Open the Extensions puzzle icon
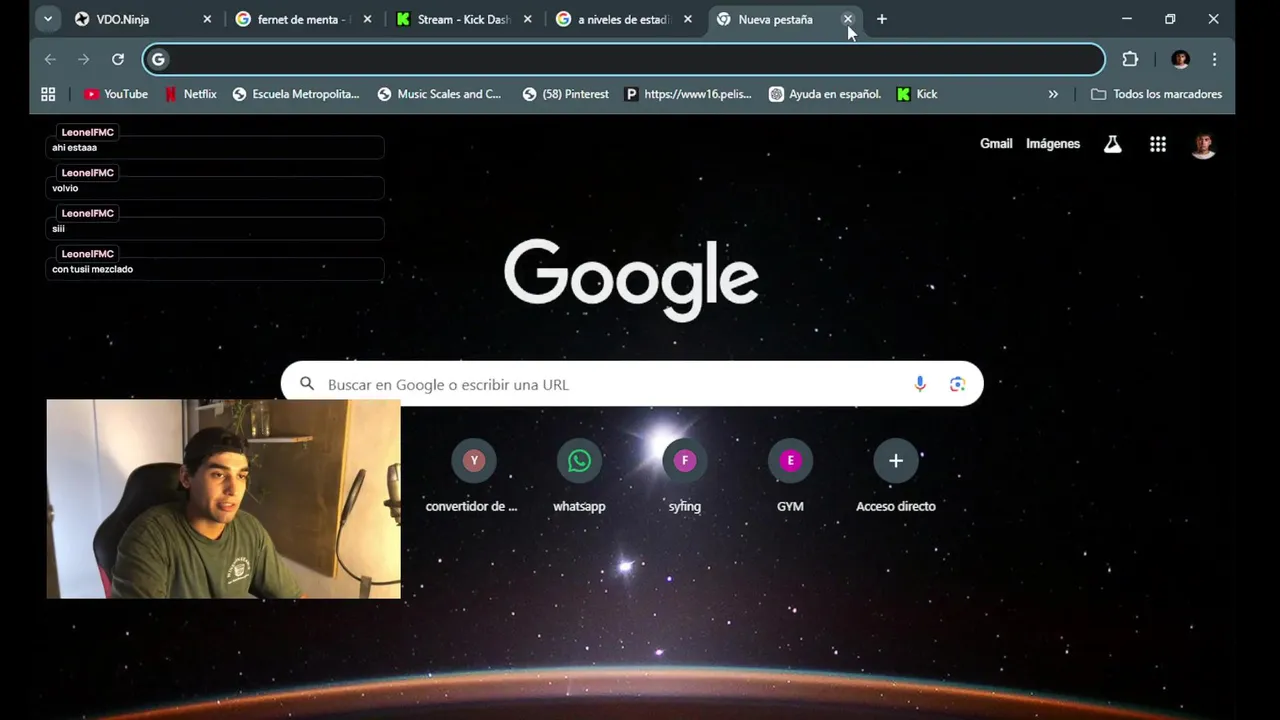1280x720 pixels. (x=1130, y=59)
